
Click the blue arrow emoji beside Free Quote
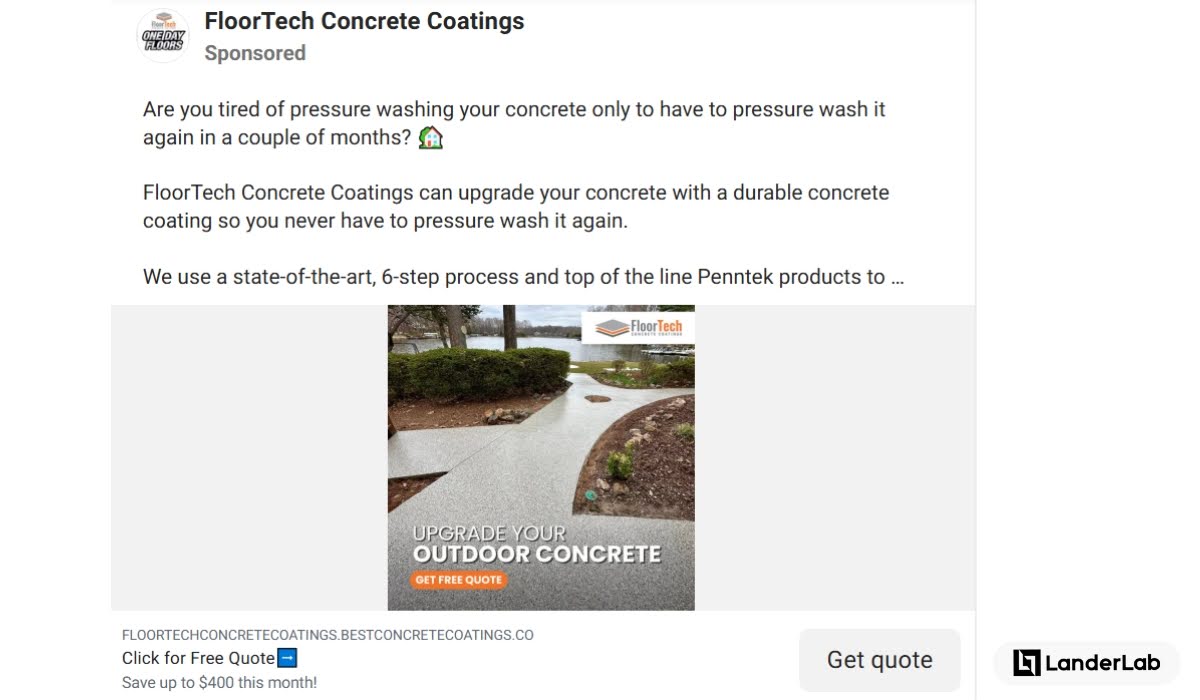coord(287,658)
